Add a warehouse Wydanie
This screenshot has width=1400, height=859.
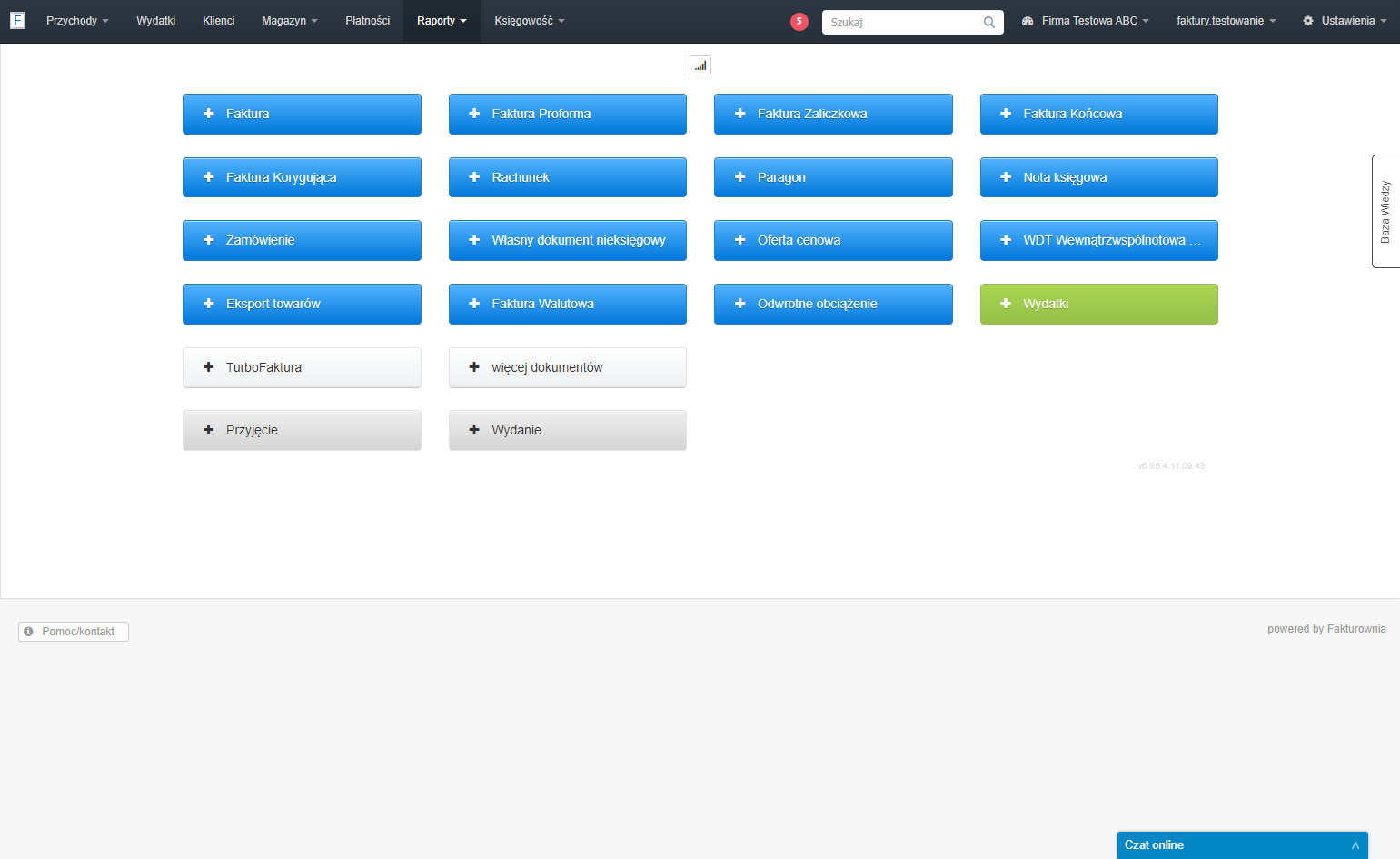tap(568, 430)
